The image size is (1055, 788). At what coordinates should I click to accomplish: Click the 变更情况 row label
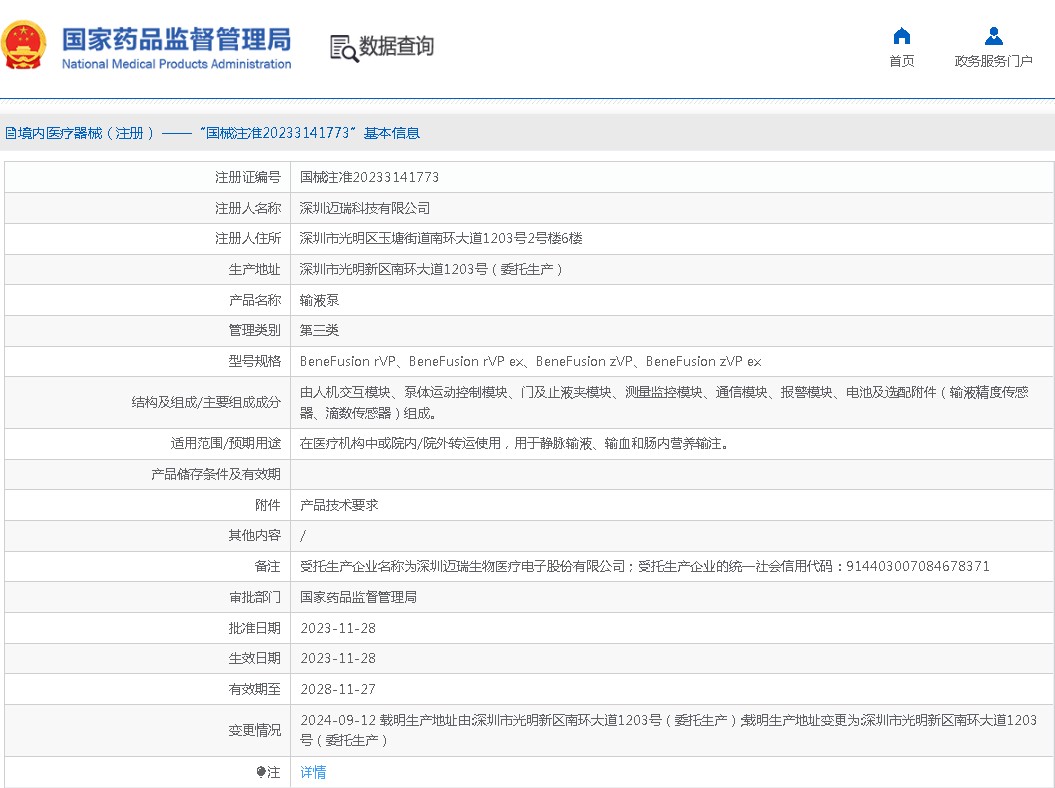[254, 730]
